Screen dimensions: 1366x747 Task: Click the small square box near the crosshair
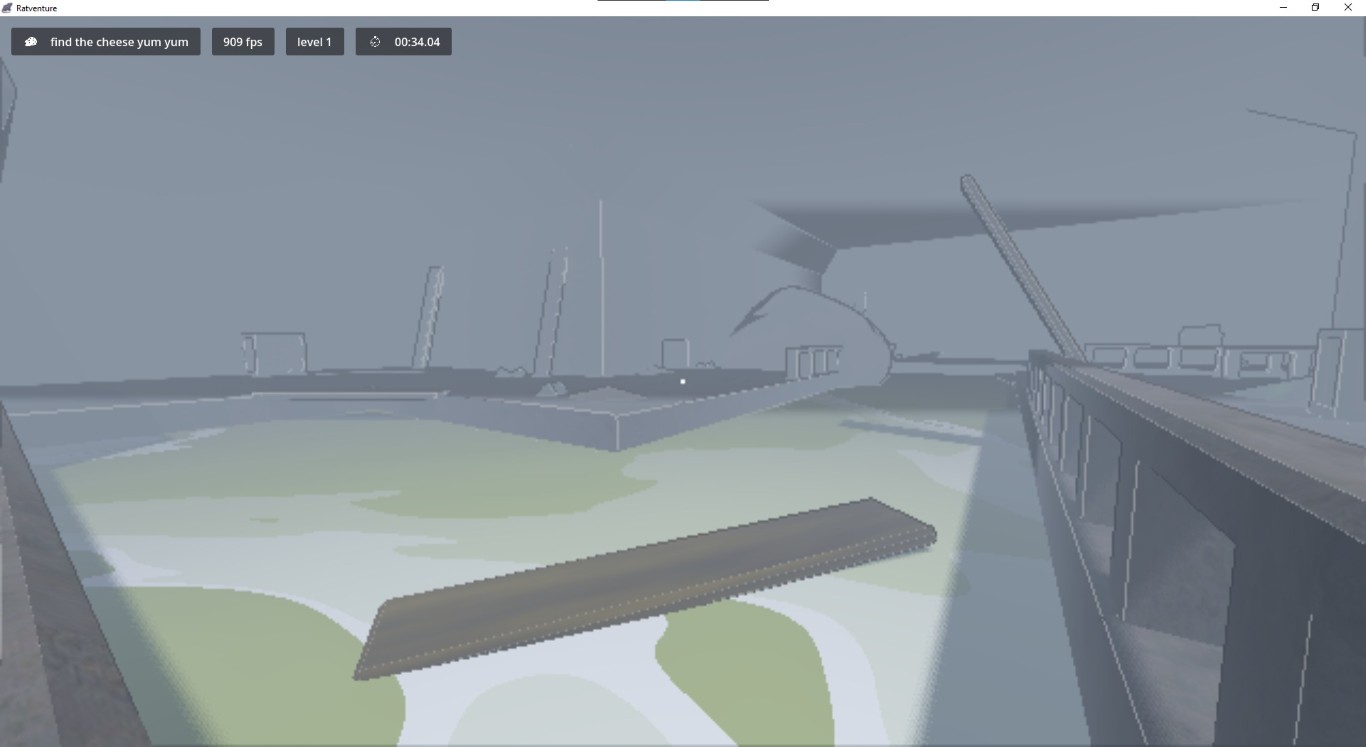click(x=675, y=353)
